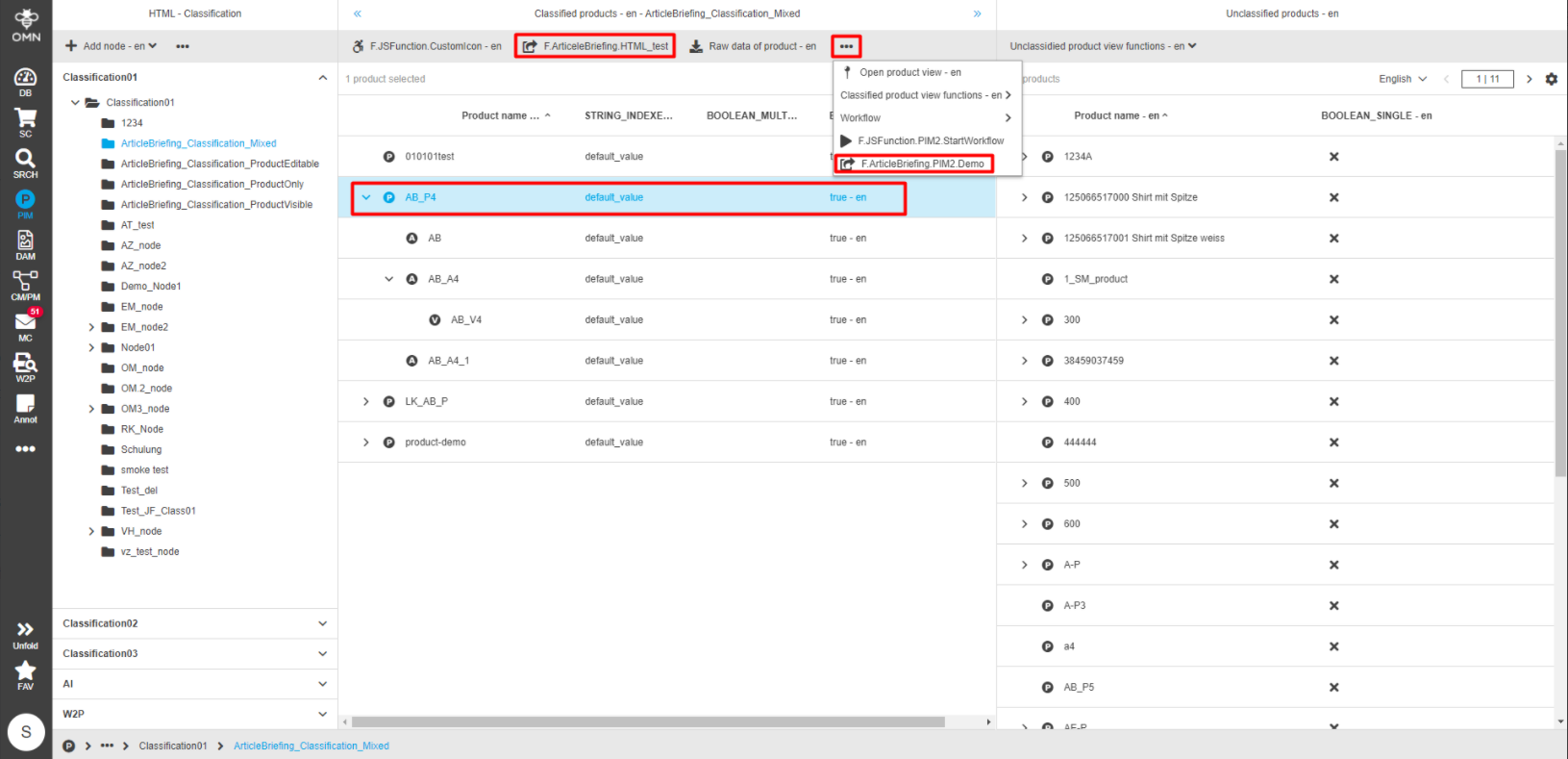1568x759 pixels.
Task: Open the Workflow submenu
Action: (x=925, y=118)
